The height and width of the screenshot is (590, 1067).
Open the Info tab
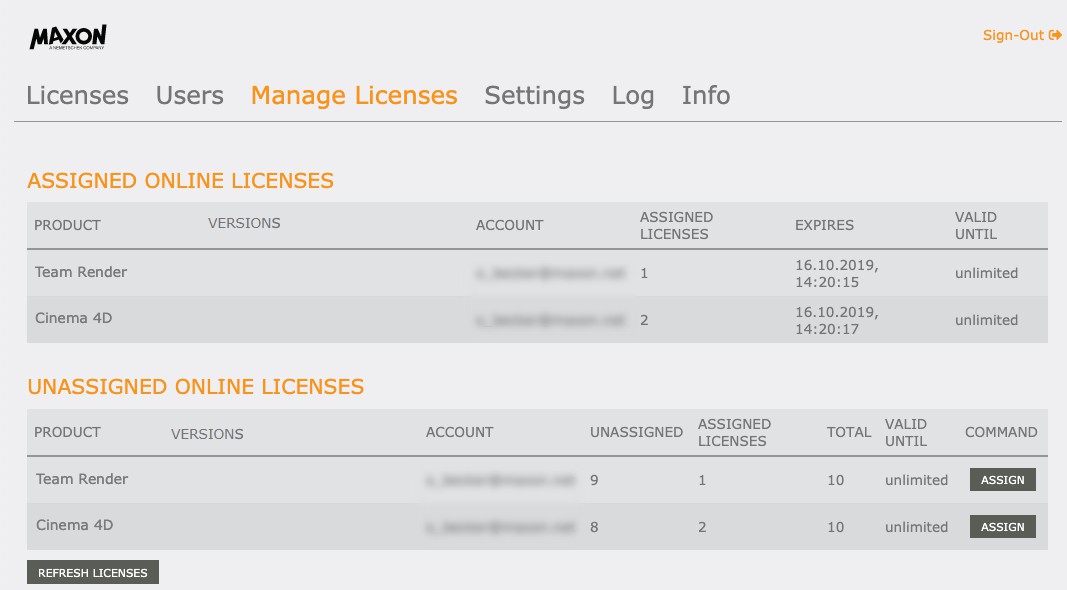coord(706,95)
